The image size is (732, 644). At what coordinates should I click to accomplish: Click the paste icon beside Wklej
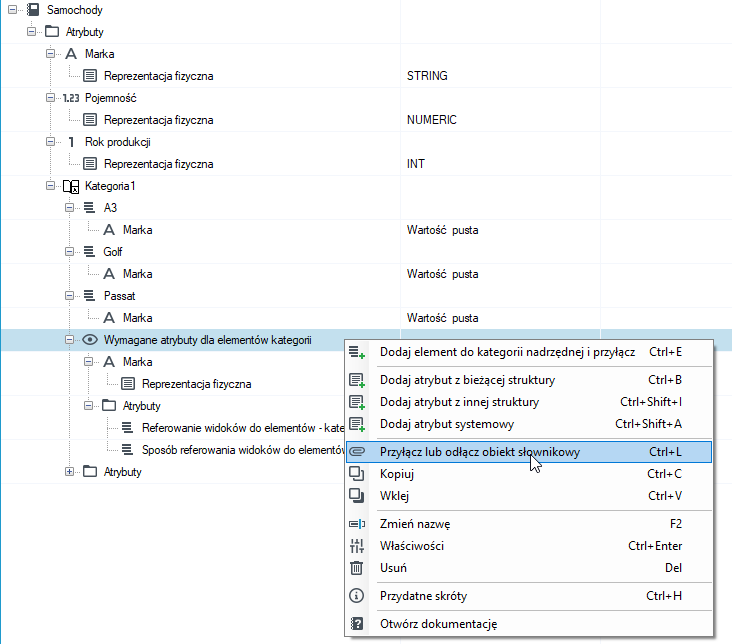[x=357, y=495]
